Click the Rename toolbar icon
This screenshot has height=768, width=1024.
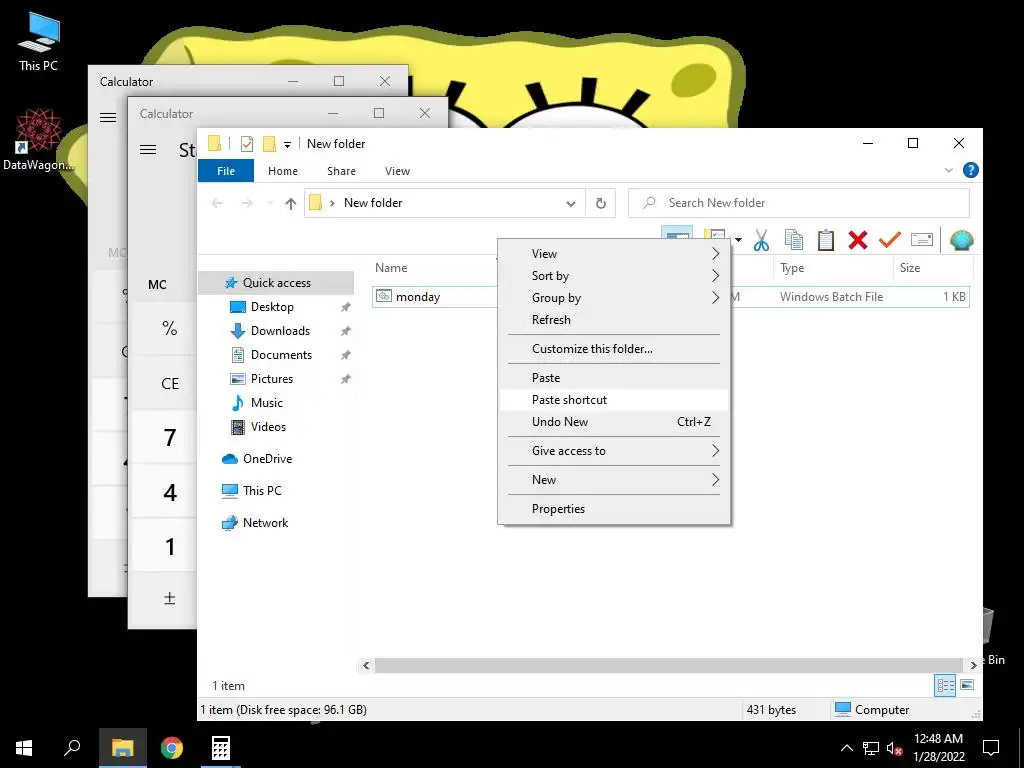[921, 240]
